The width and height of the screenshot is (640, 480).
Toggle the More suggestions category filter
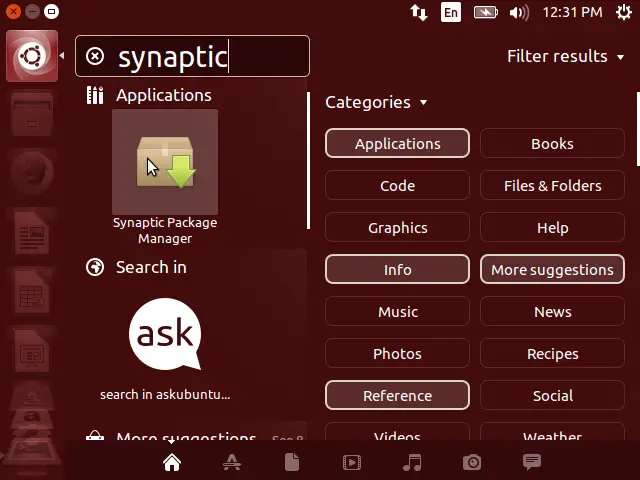[x=552, y=269]
